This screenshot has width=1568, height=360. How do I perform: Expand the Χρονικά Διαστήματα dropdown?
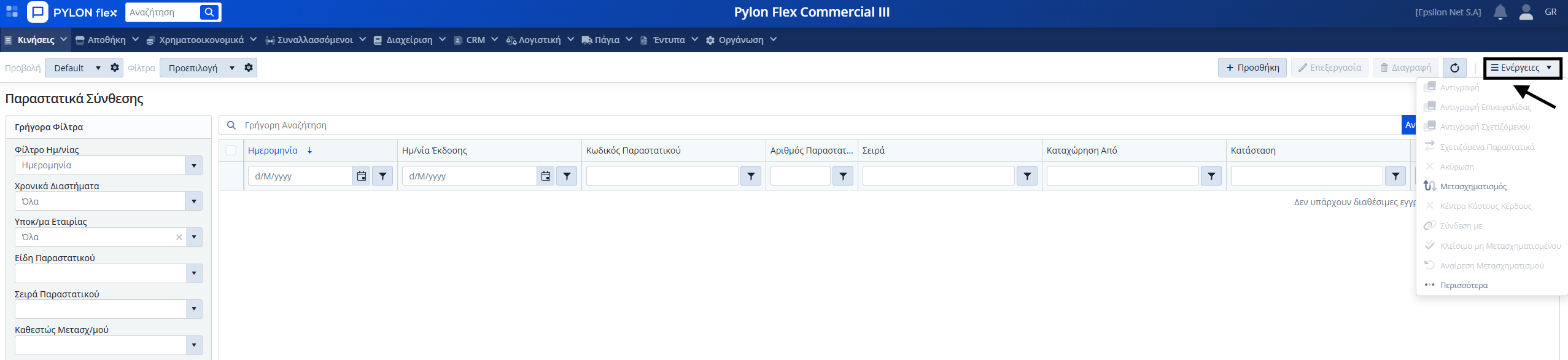[194, 202]
